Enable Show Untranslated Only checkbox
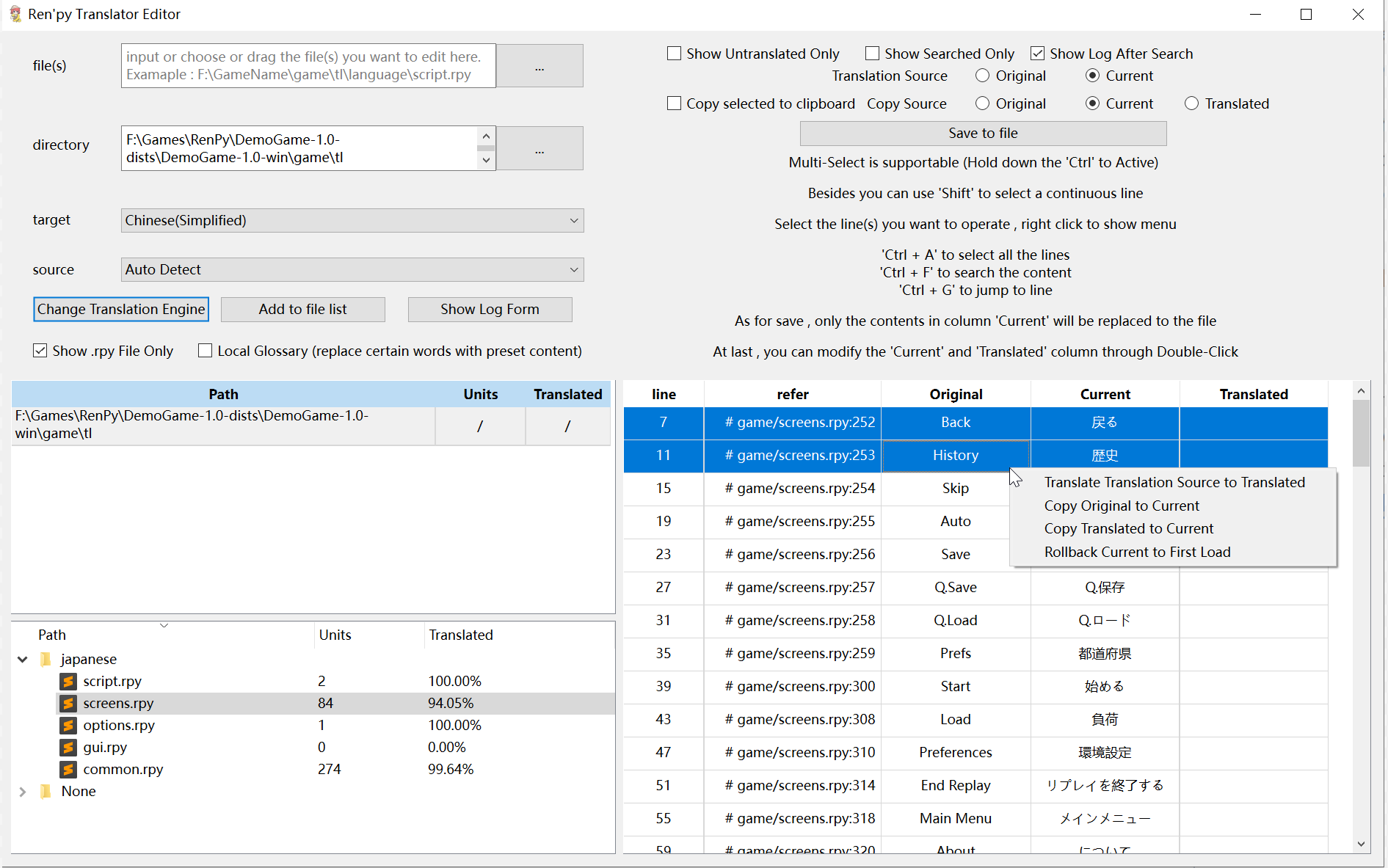This screenshot has width=1388, height=868. point(674,54)
